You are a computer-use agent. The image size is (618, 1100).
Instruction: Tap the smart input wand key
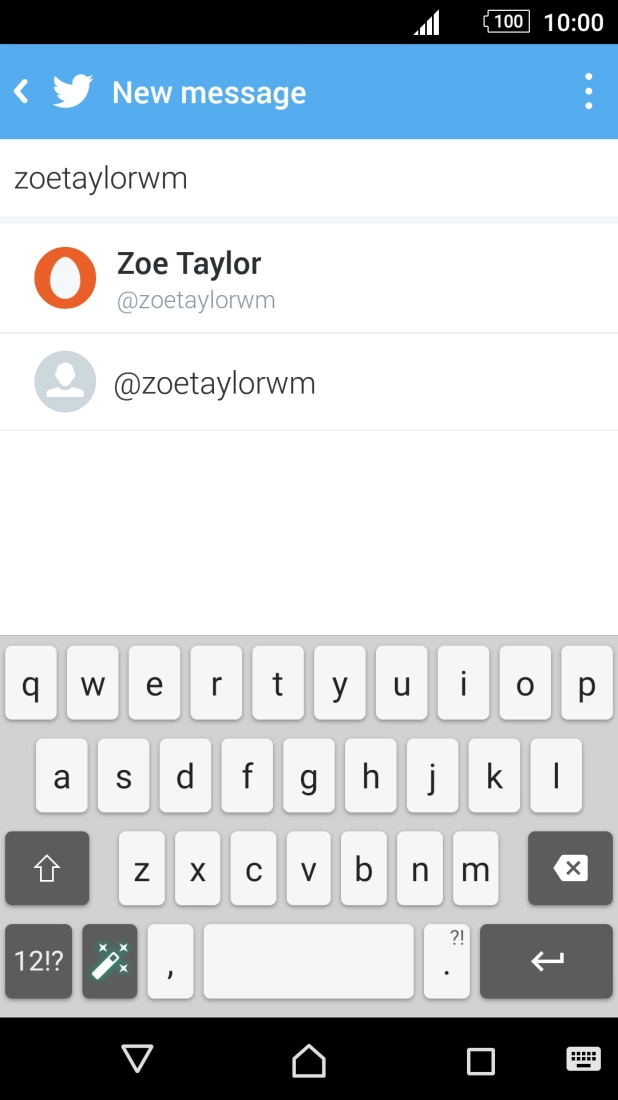109,961
